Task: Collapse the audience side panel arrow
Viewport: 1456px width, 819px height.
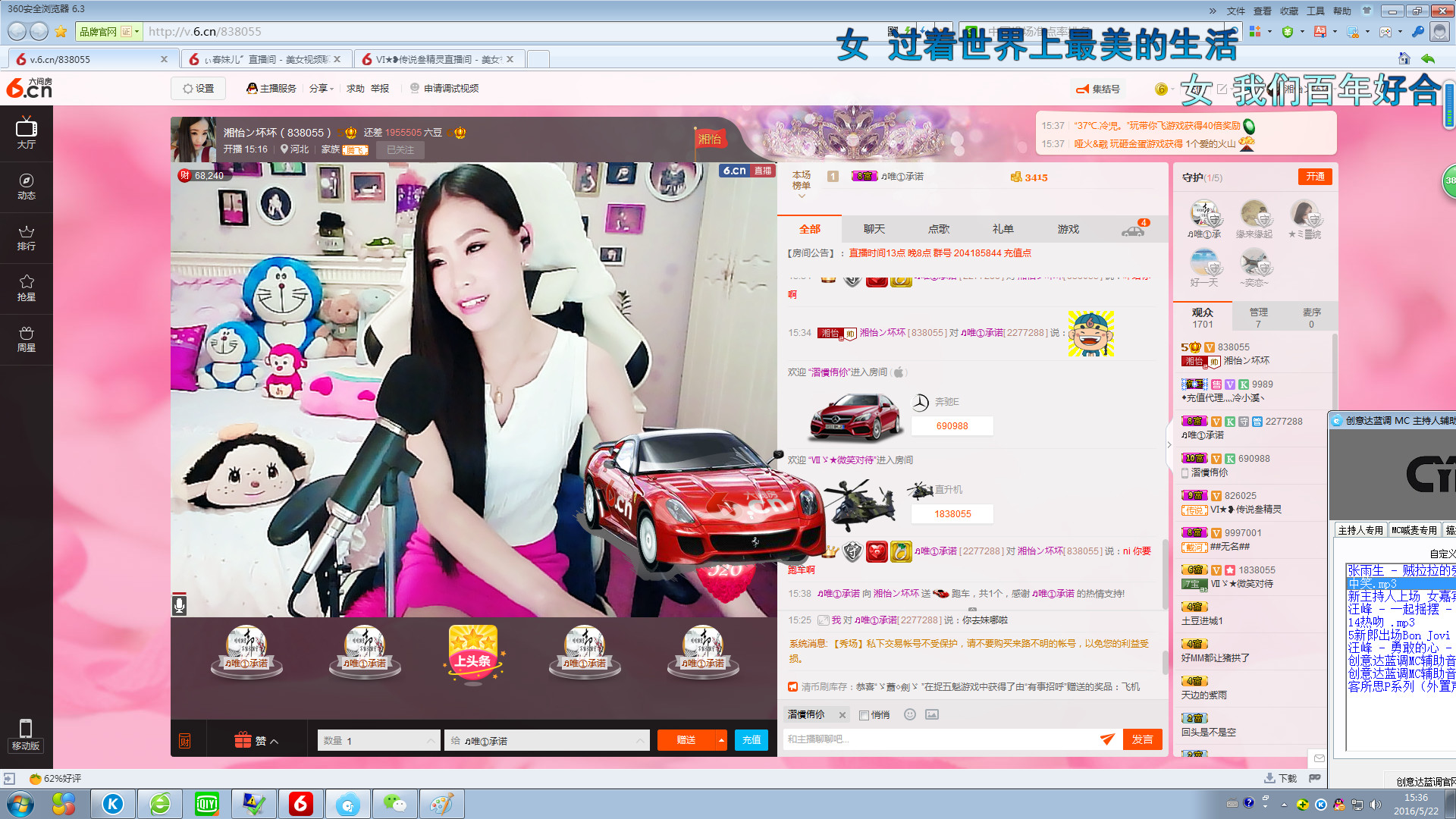Action: click(1169, 444)
